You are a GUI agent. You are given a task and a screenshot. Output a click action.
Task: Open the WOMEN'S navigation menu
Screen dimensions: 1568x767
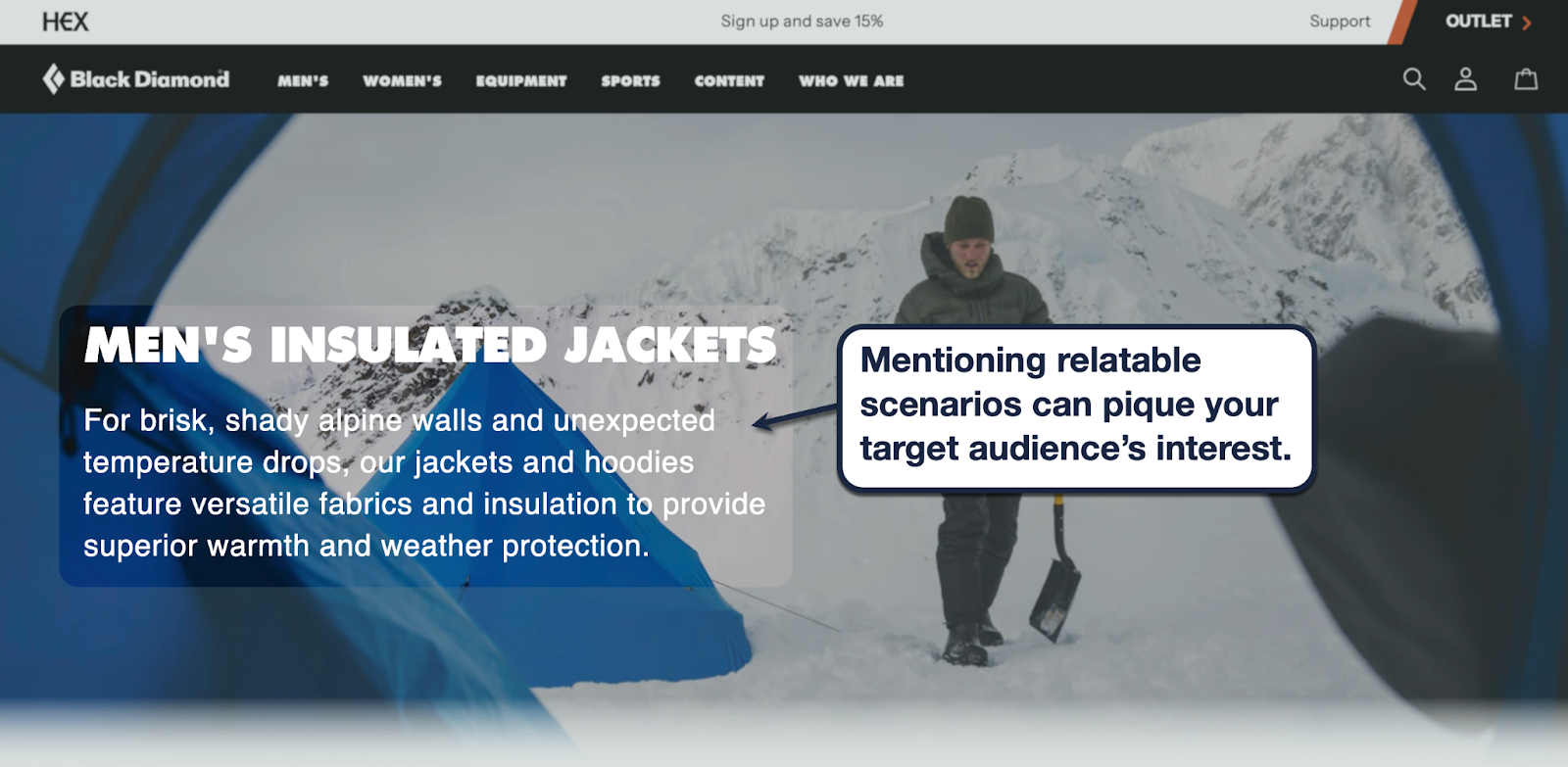pyautogui.click(x=402, y=81)
